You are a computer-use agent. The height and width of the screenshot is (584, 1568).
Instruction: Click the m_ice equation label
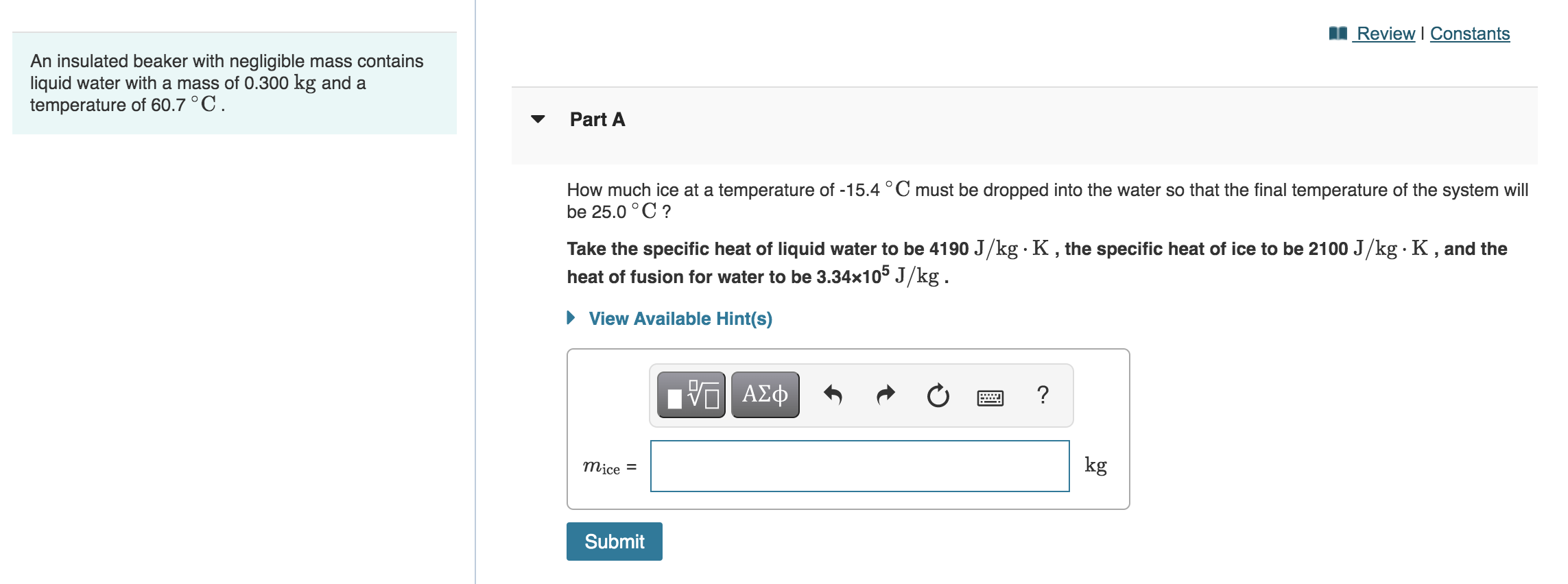coord(609,467)
